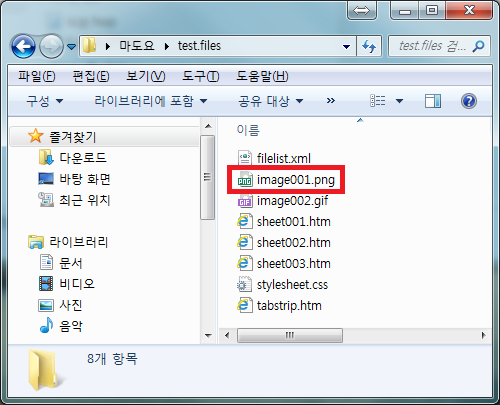Click the 다운로드 folder icon

point(46,157)
